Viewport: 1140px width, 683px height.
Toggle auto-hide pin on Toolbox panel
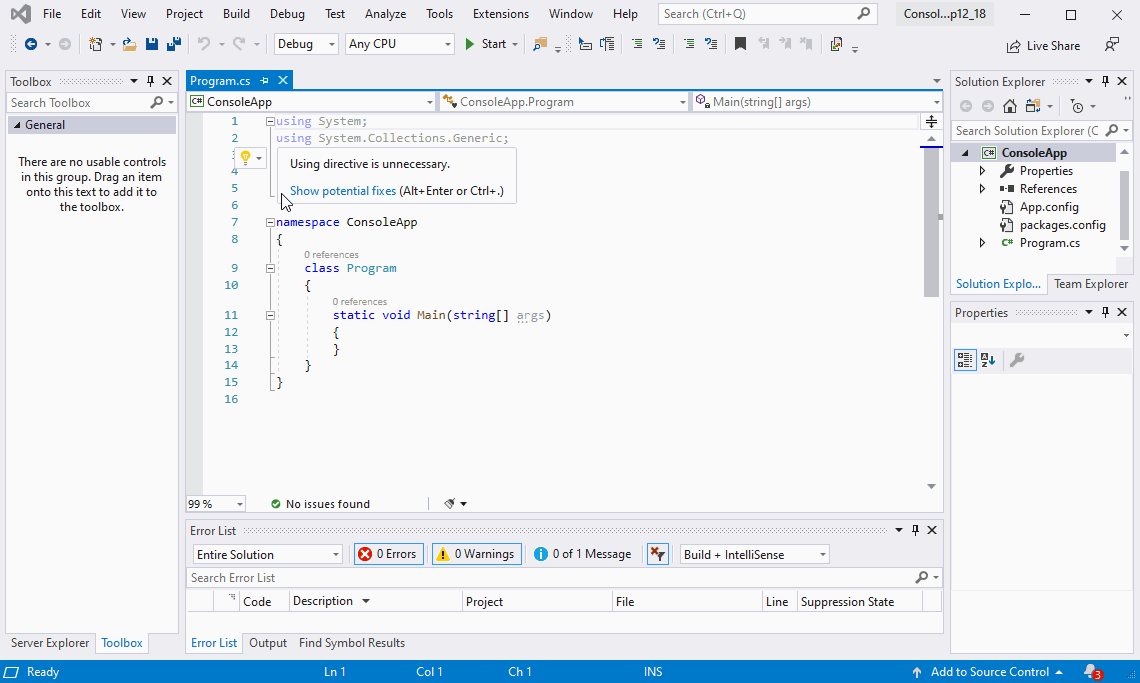click(x=150, y=81)
